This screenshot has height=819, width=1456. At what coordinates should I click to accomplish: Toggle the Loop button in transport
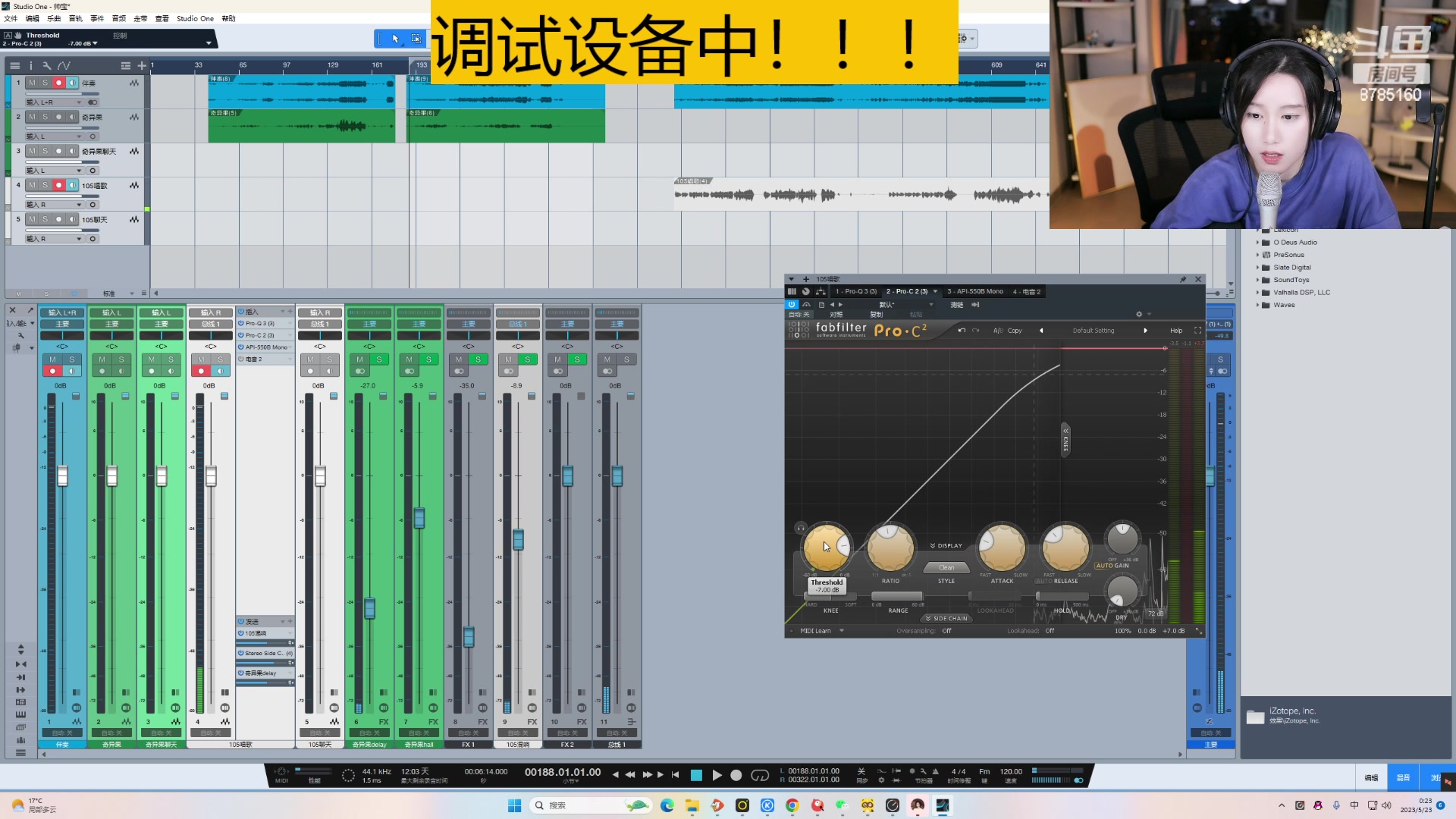pos(760,775)
